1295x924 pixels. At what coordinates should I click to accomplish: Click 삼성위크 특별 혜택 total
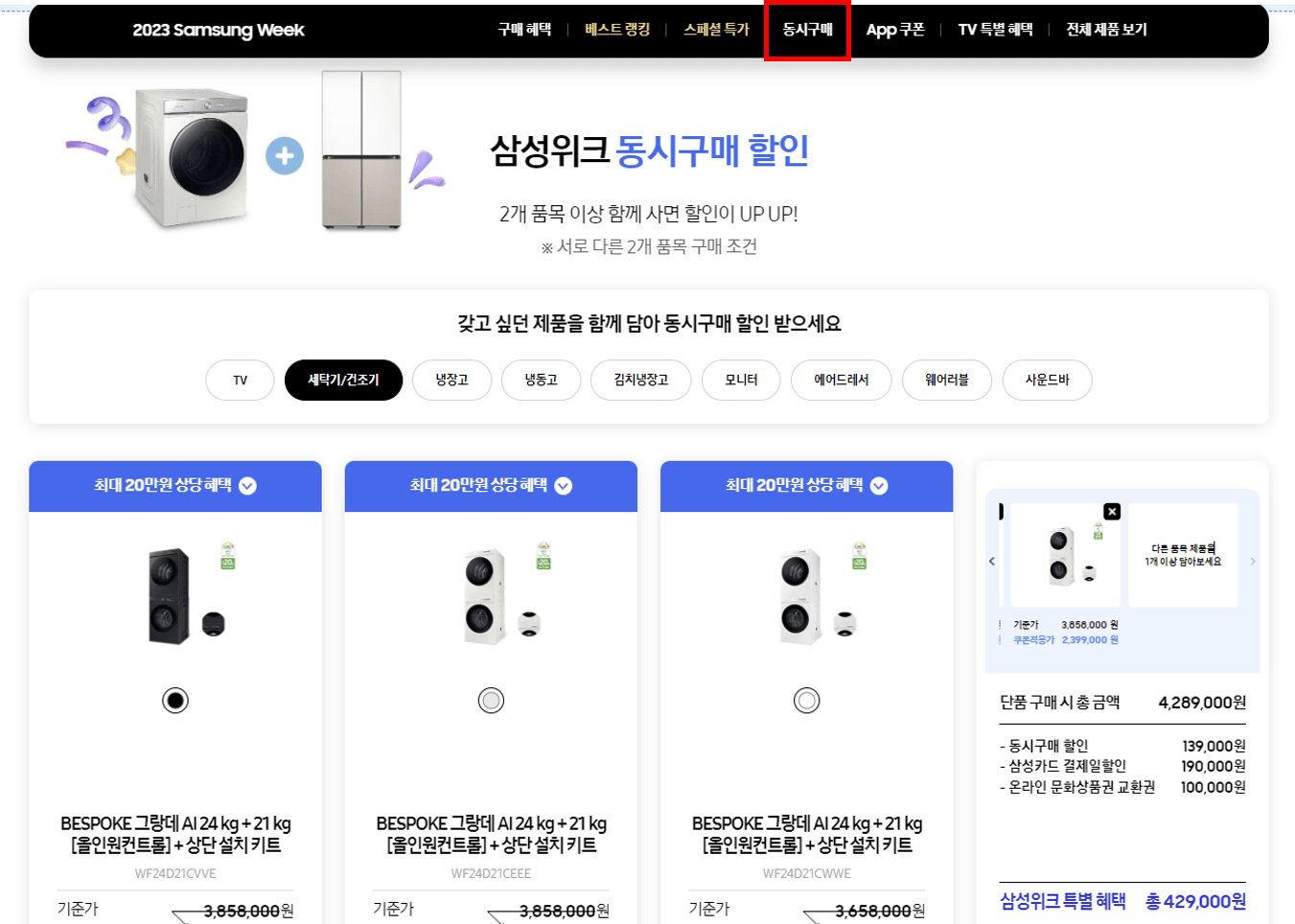(1122, 901)
